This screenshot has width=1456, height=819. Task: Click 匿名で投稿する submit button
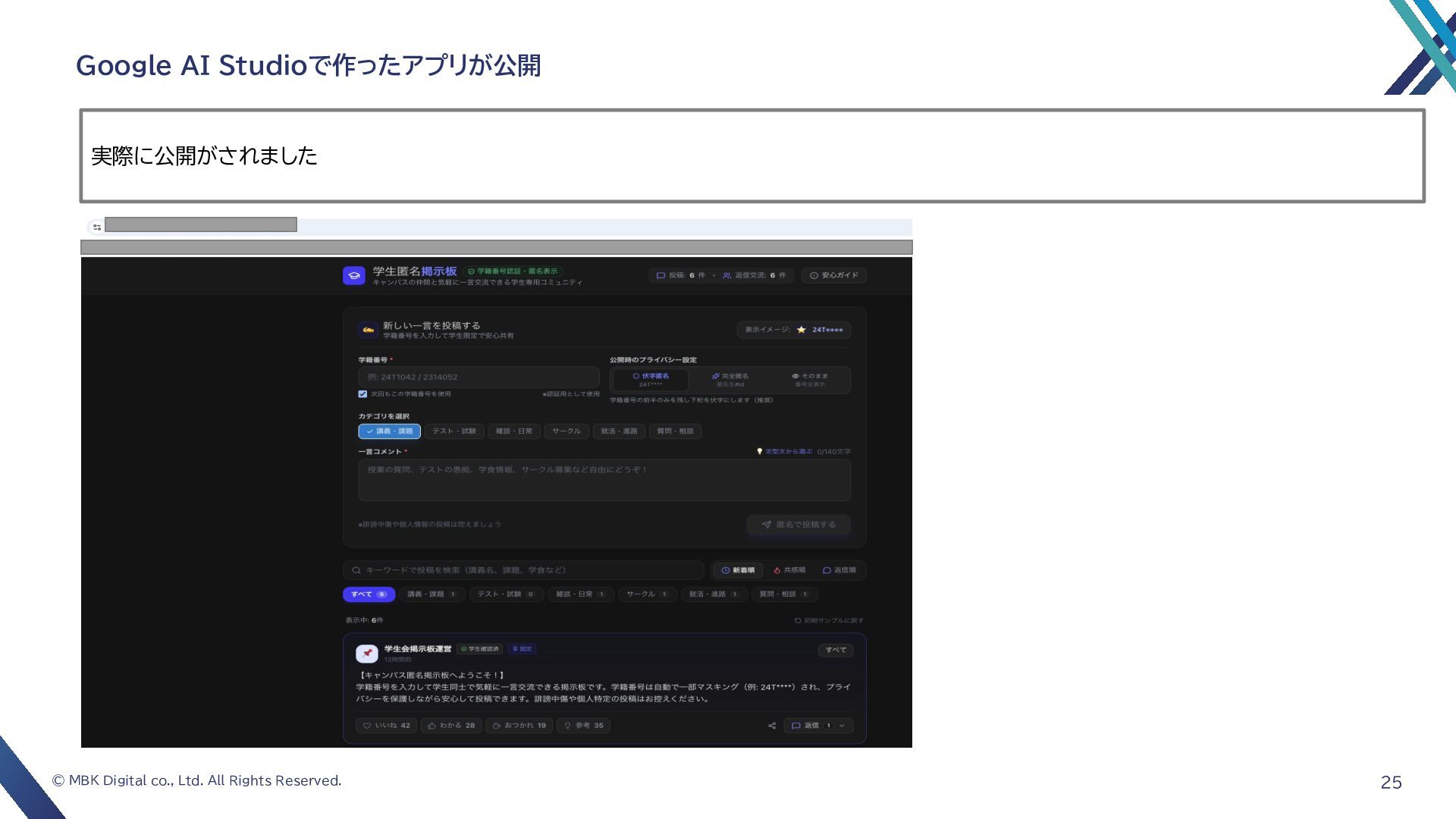799,525
